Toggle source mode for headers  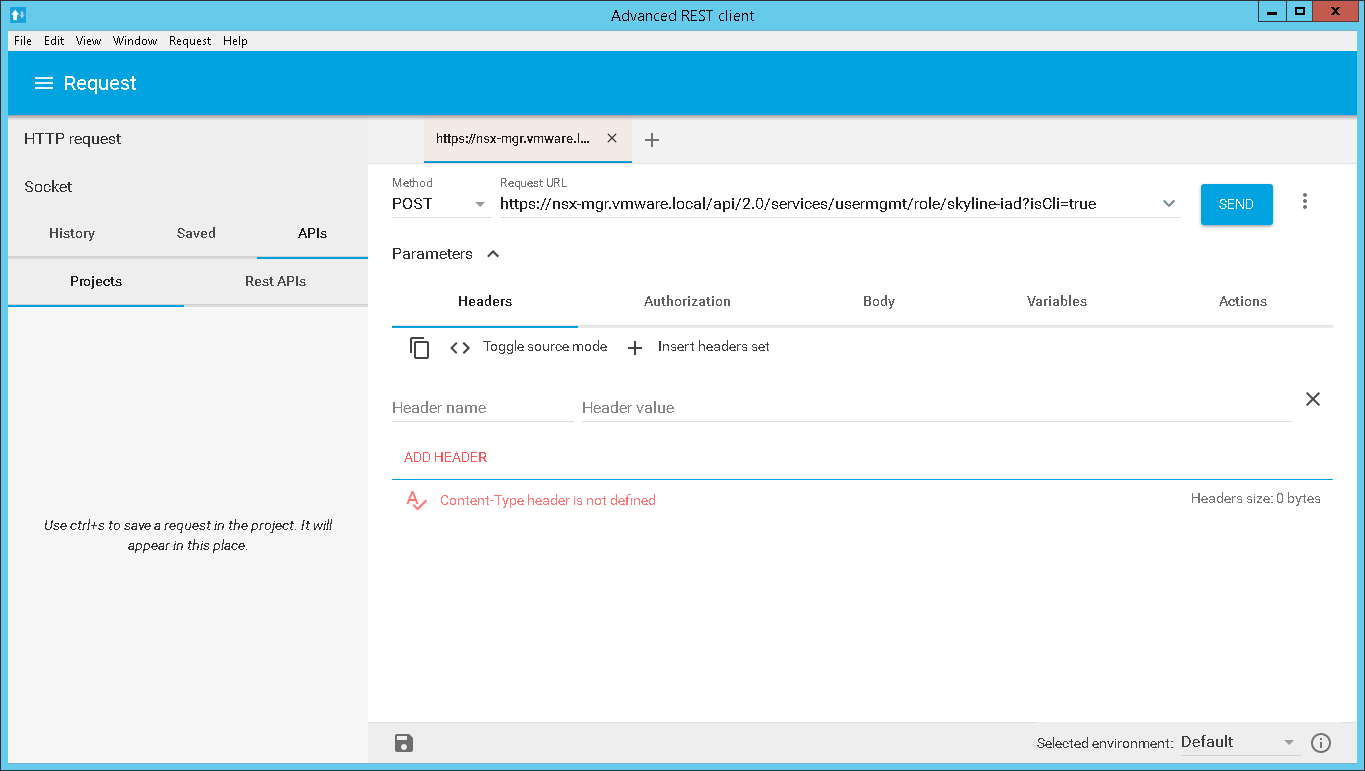point(528,347)
